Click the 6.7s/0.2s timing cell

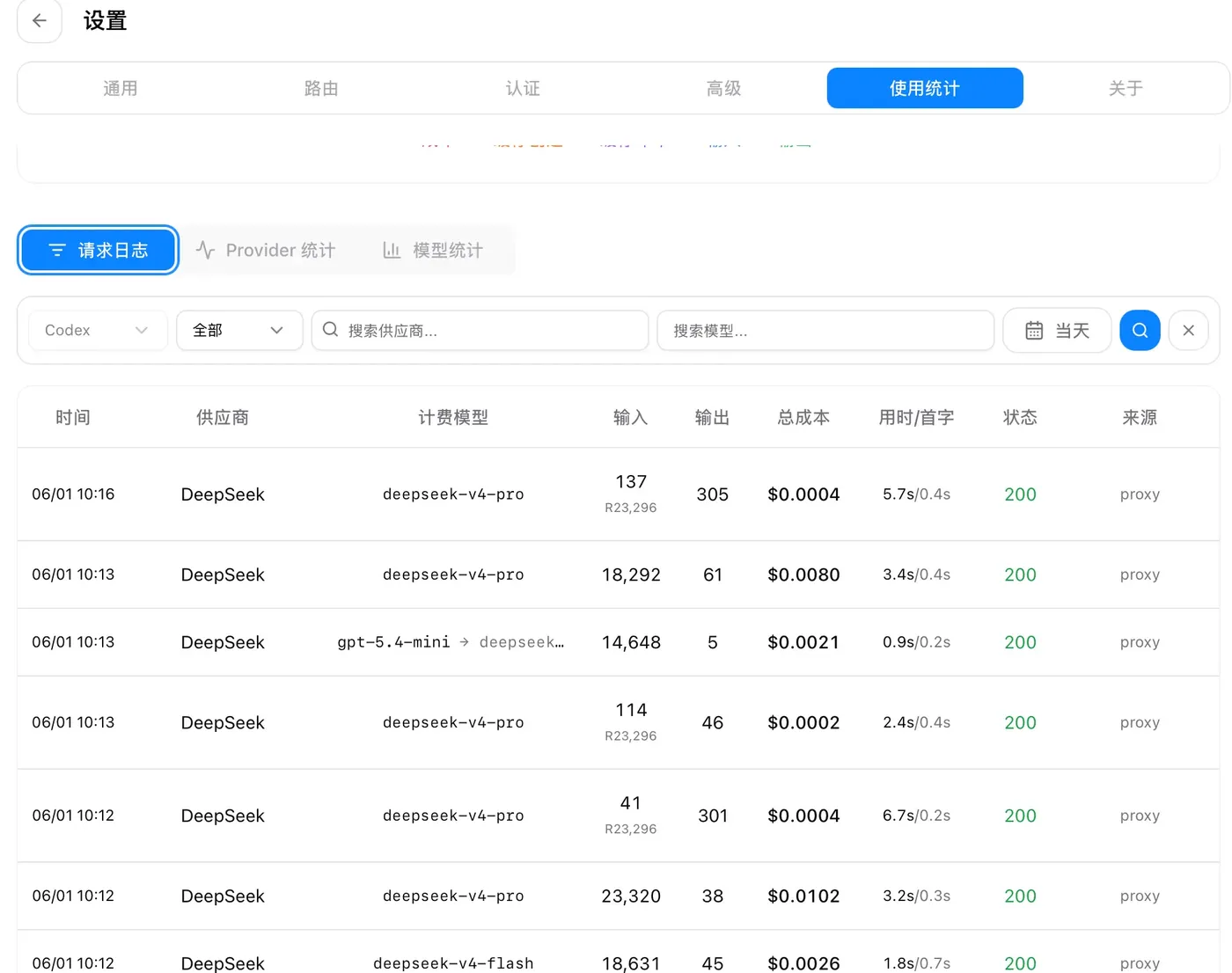[x=917, y=816]
